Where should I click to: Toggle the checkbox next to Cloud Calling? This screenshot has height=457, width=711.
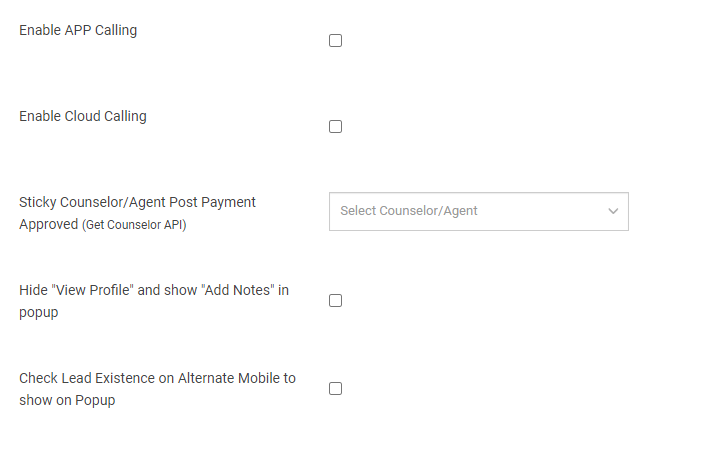(336, 127)
